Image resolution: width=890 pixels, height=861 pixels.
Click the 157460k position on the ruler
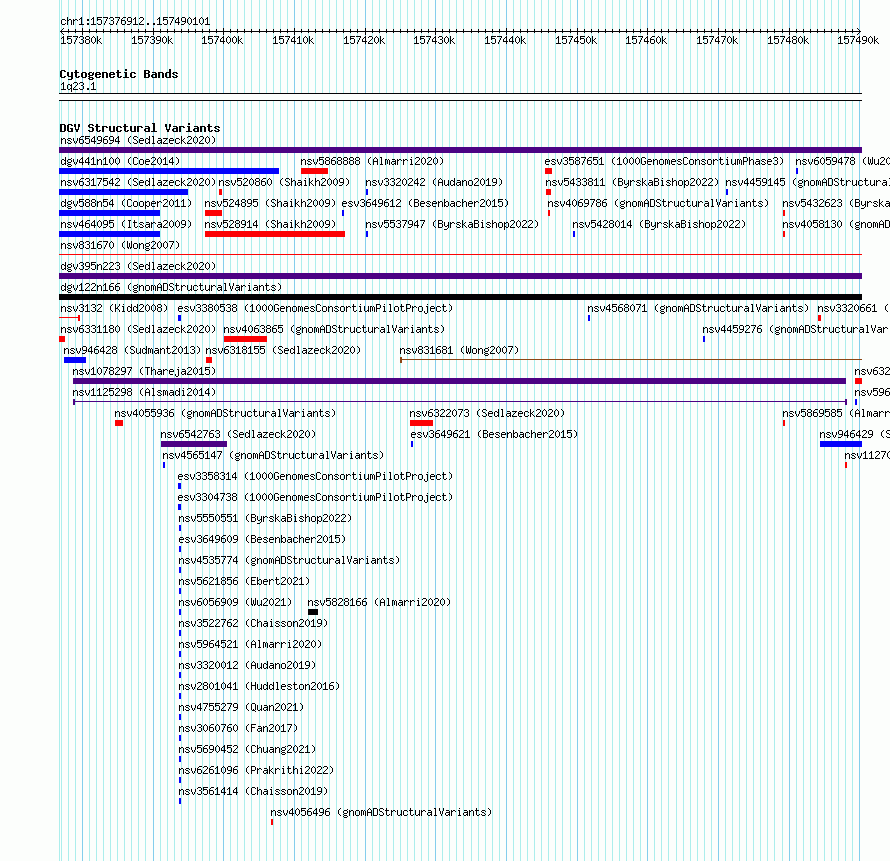pos(646,40)
